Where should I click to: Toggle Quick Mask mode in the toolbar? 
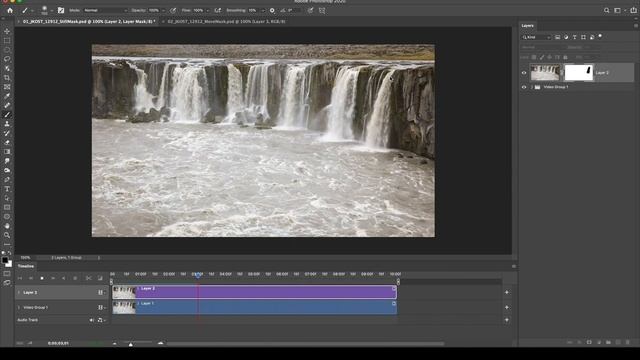7,273
